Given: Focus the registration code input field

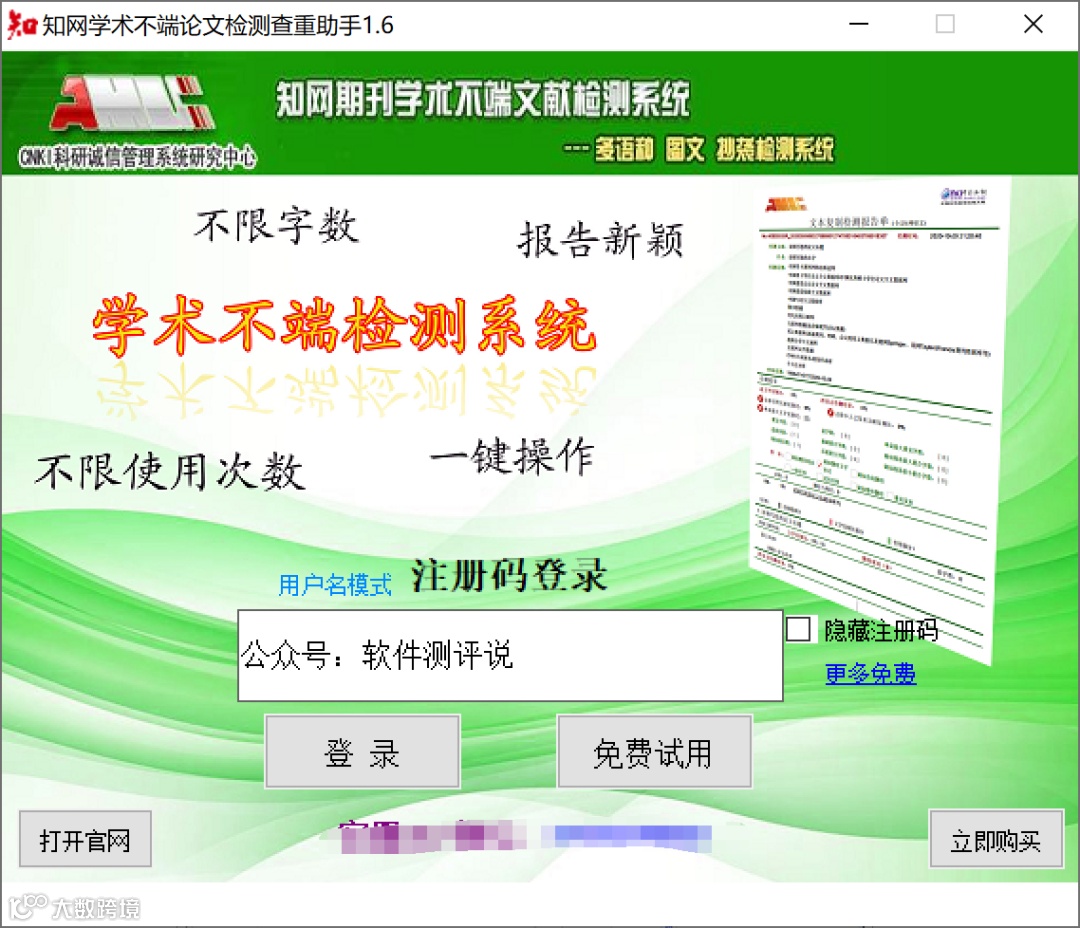Looking at the screenshot, I should [x=510, y=655].
